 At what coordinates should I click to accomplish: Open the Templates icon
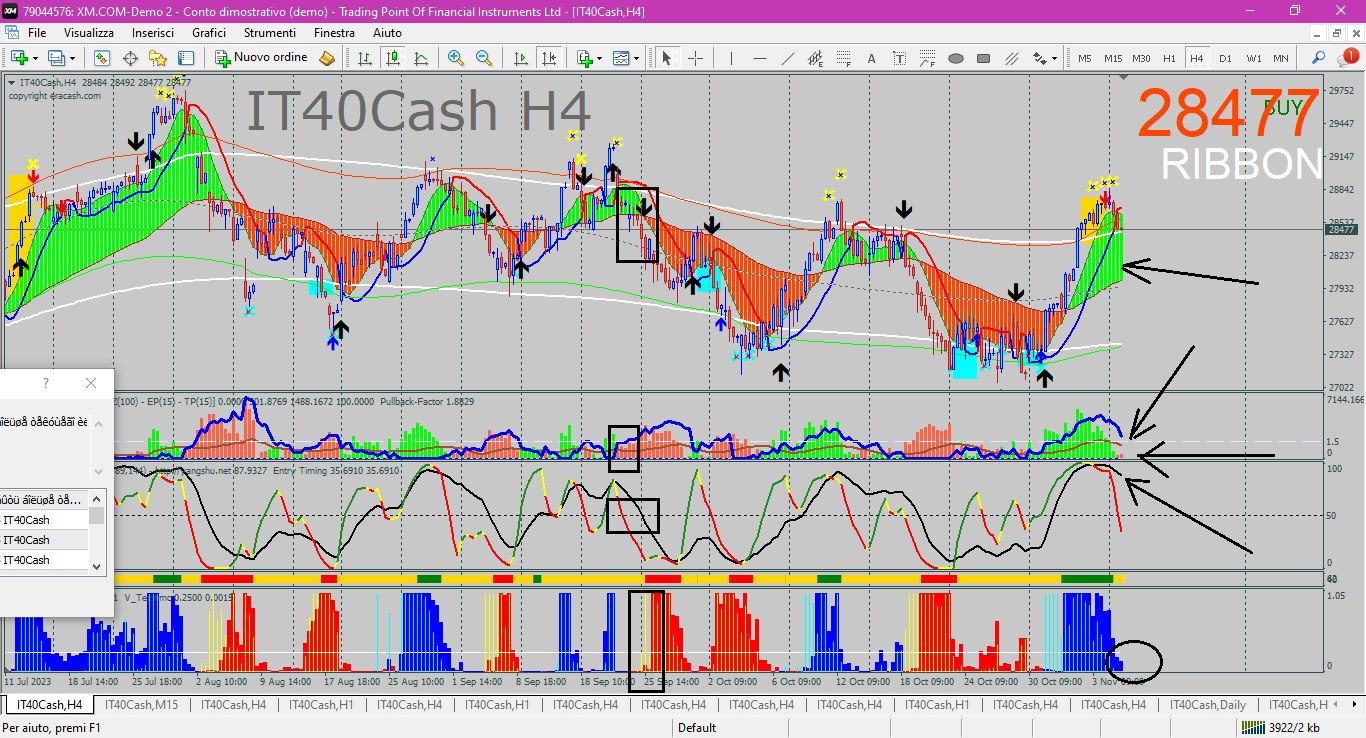click(621, 58)
